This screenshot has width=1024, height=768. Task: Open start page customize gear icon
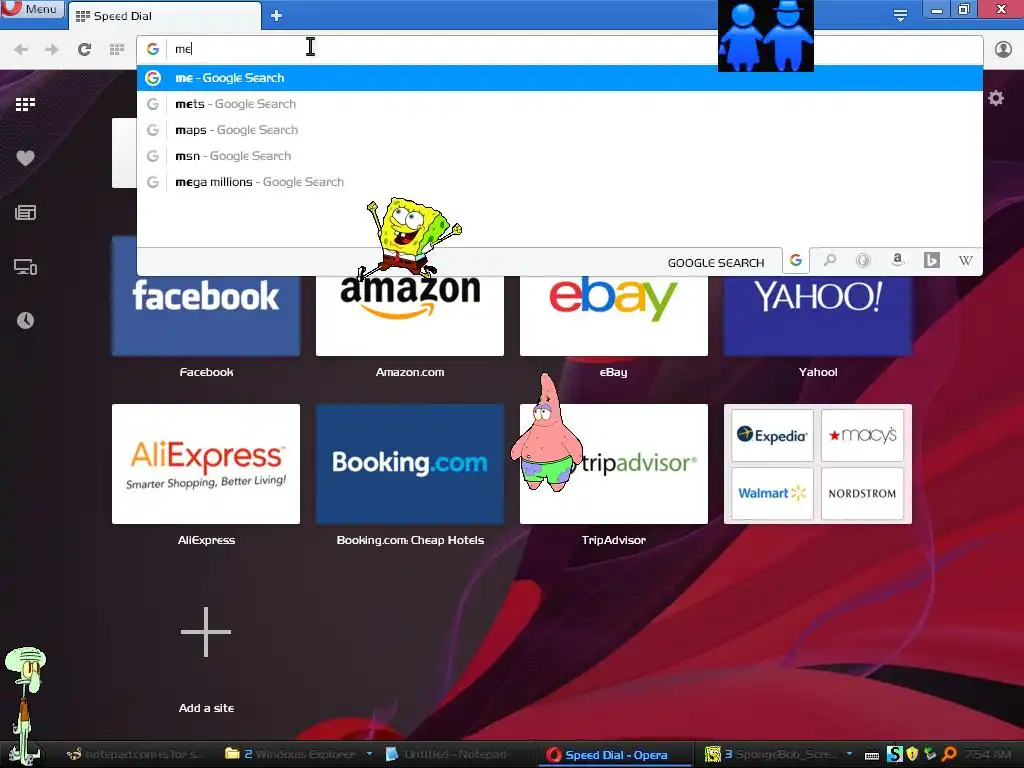[x=996, y=98]
